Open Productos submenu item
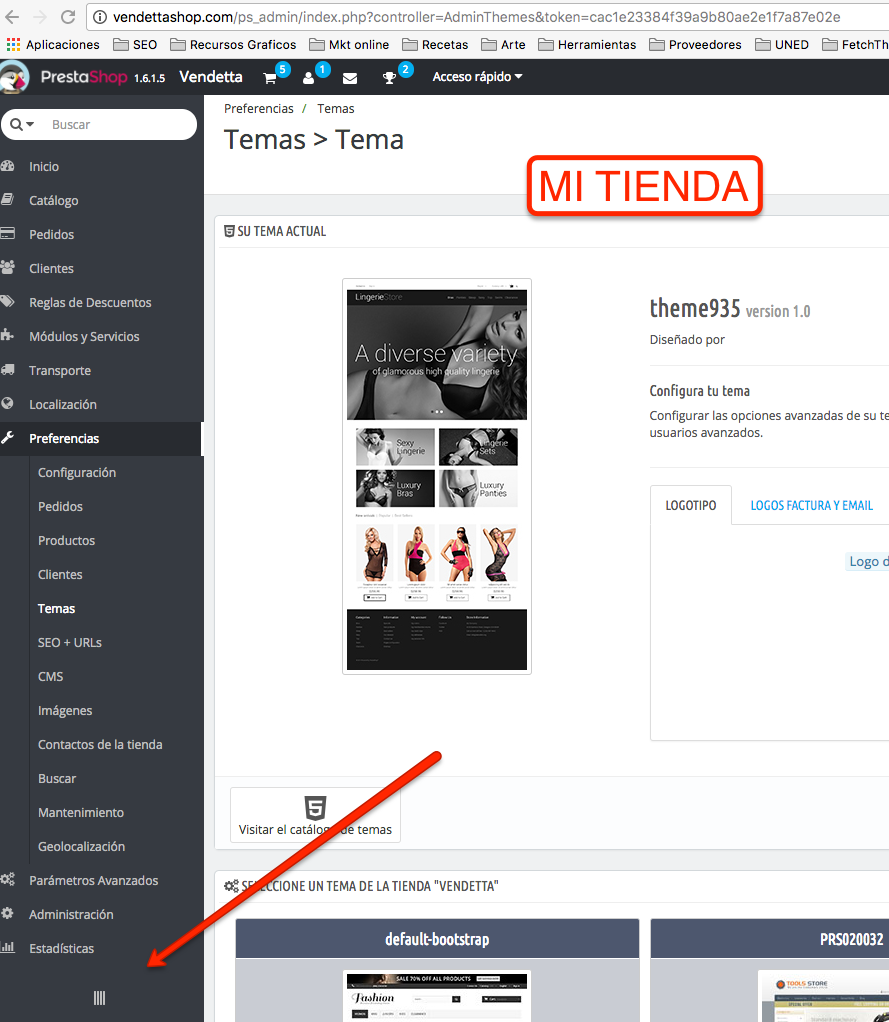Screen dimensions: 889x1022 (66, 540)
